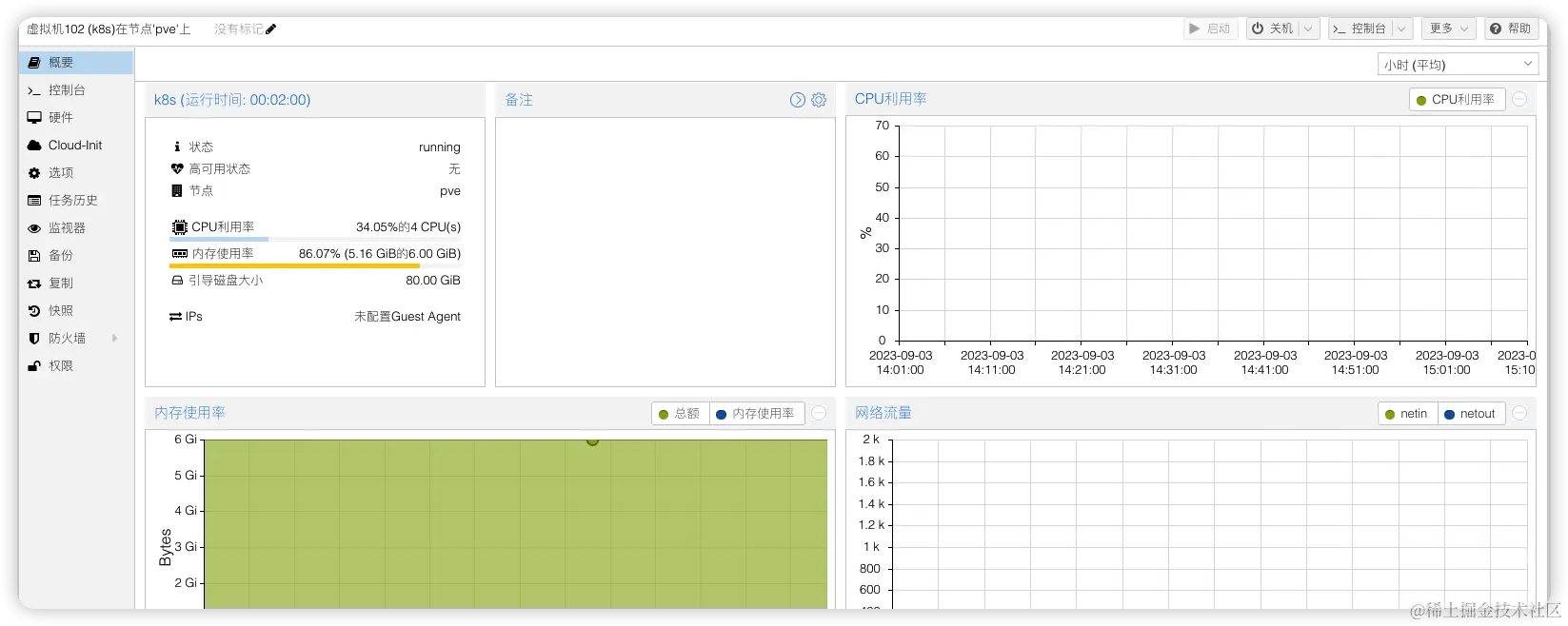Click the 帮助 help button
This screenshot has width=1568, height=626.
pyautogui.click(x=1511, y=29)
